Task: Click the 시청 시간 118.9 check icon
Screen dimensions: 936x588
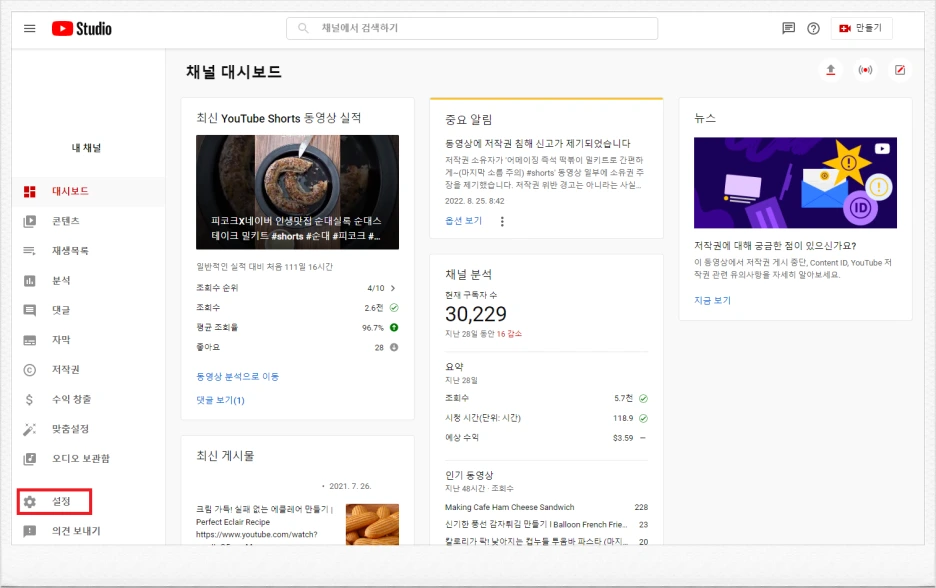Action: [644, 418]
